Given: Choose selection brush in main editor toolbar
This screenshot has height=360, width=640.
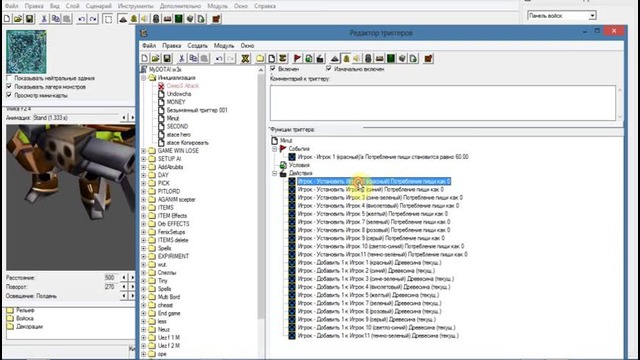Looking at the screenshot, I should coord(108,19).
